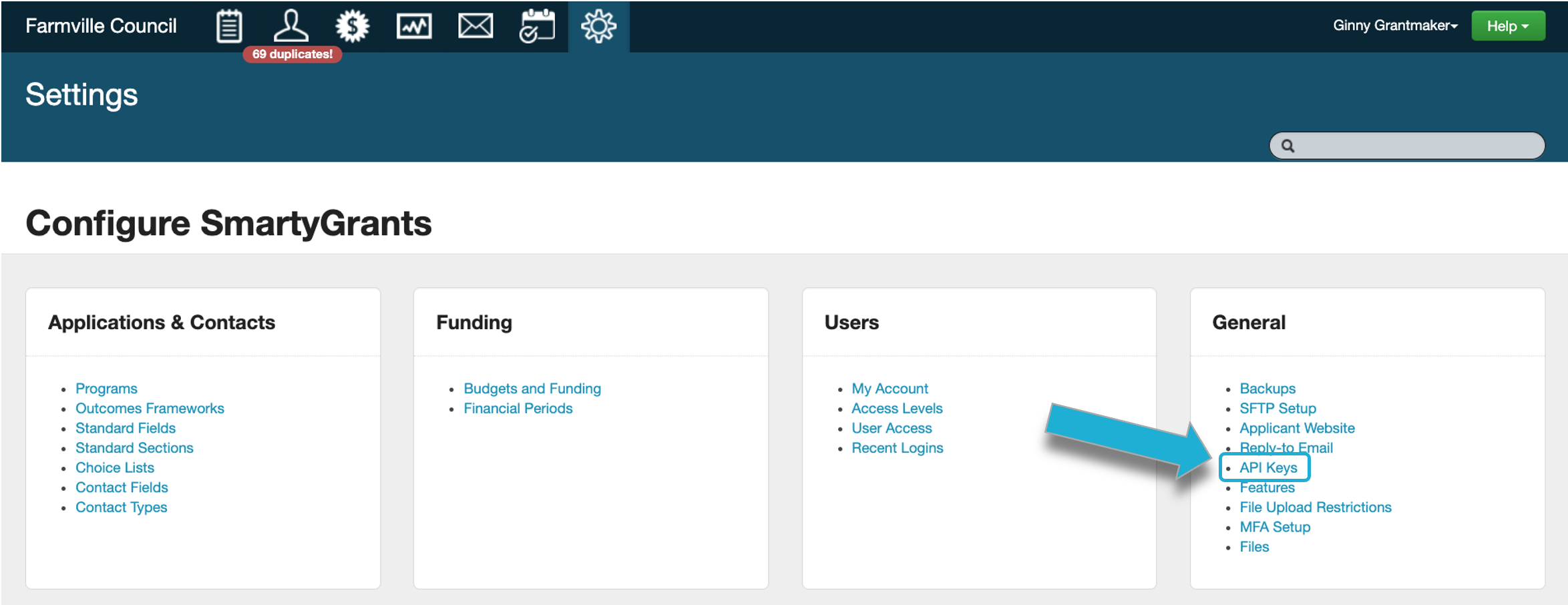
Task: Open the applications clipboard icon
Action: [x=229, y=27]
